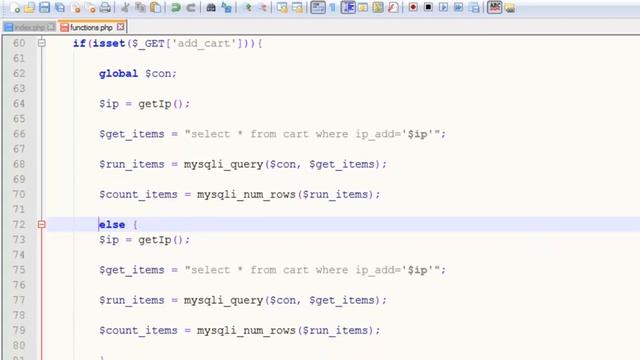The width and height of the screenshot is (640, 360).
Task: Click line number 60 in the margin
Action: point(19,43)
